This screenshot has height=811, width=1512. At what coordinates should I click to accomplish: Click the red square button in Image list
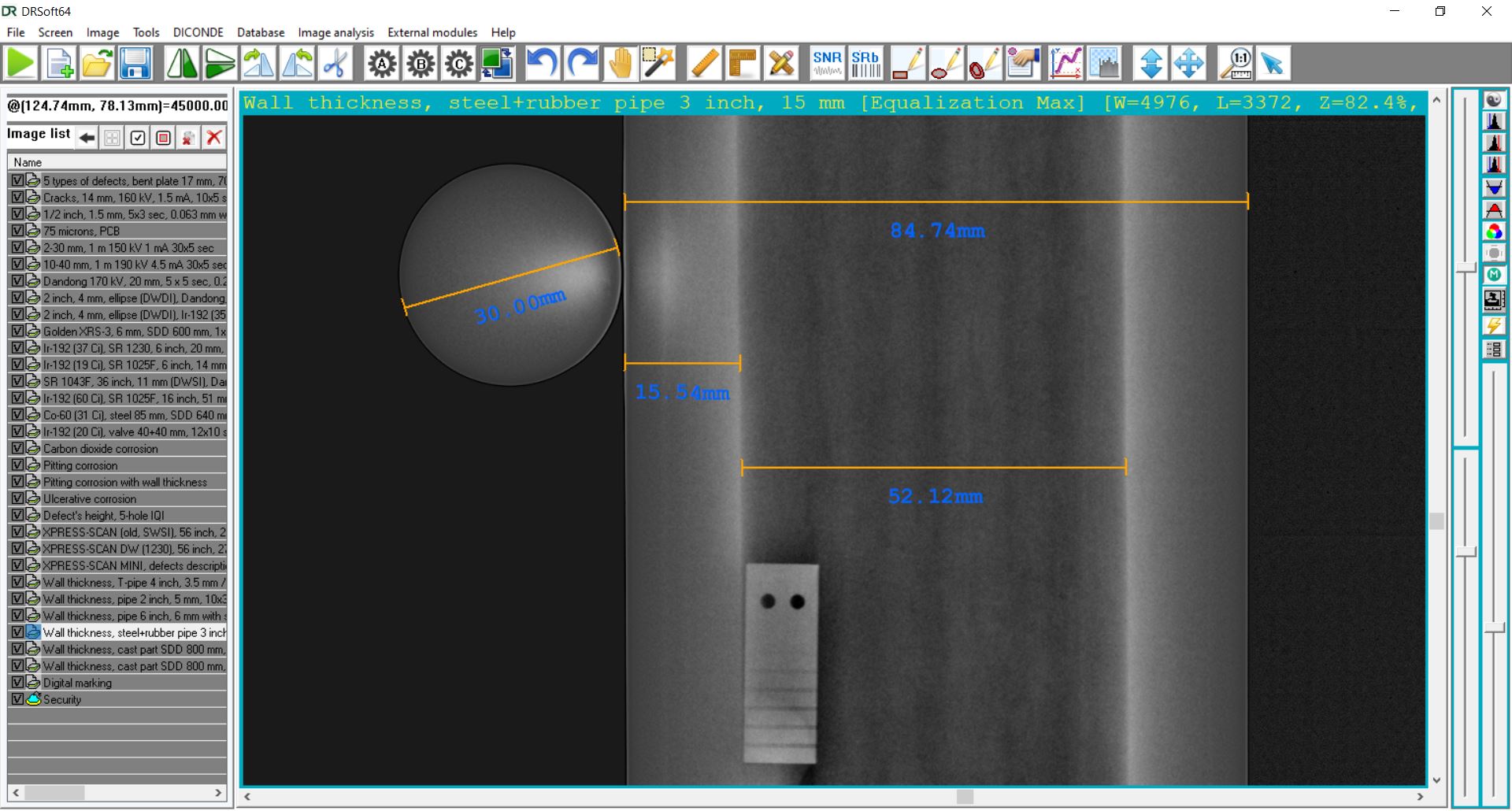[x=163, y=138]
